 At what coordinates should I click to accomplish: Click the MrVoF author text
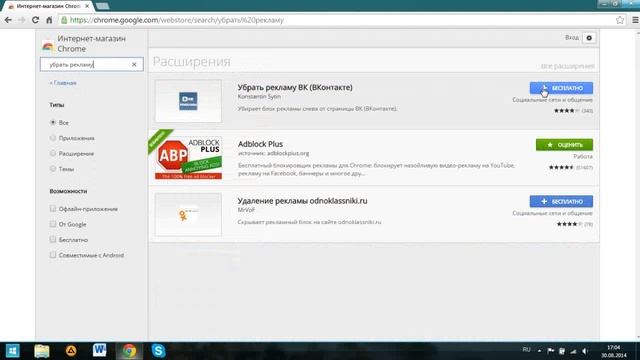pos(246,210)
